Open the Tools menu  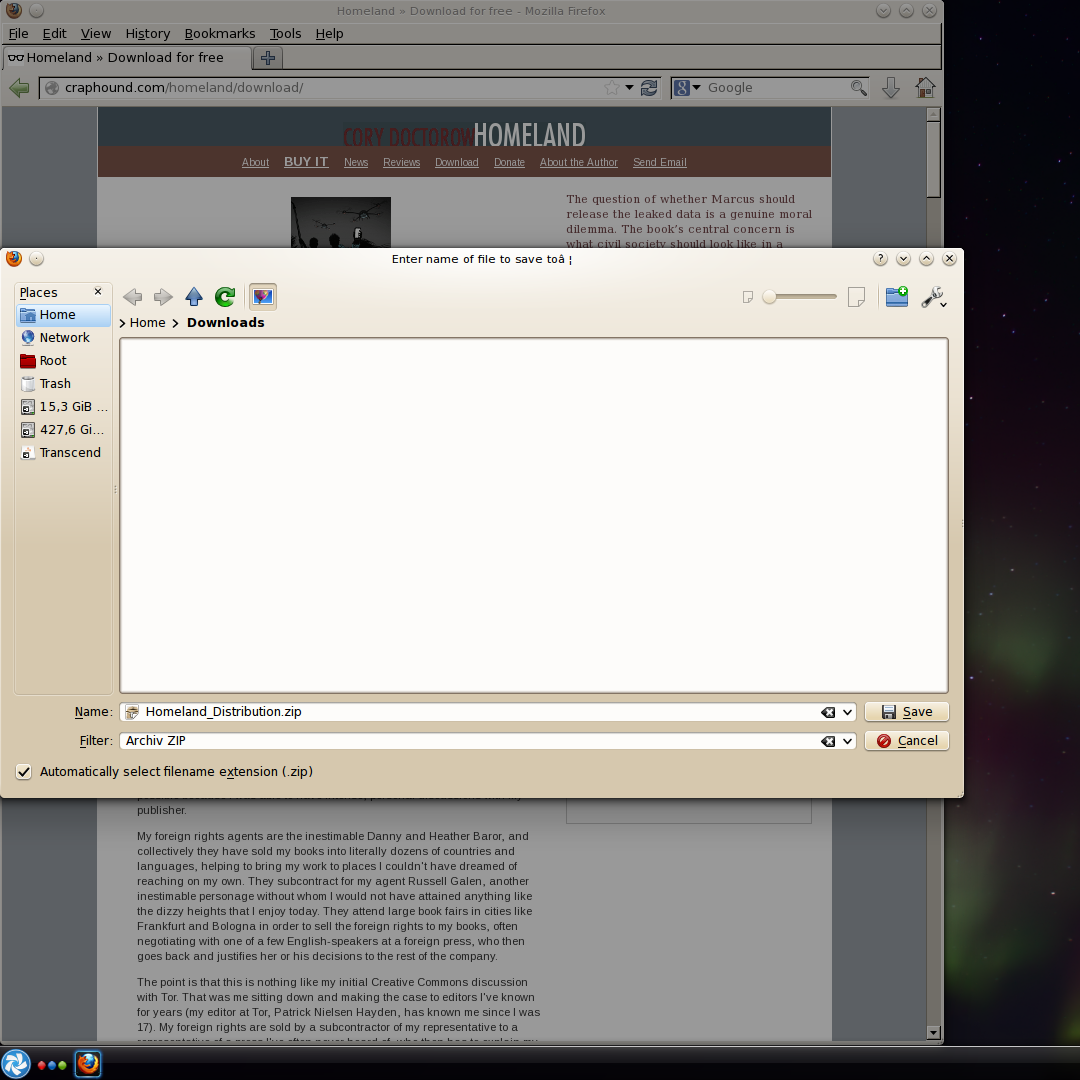pyautogui.click(x=285, y=33)
